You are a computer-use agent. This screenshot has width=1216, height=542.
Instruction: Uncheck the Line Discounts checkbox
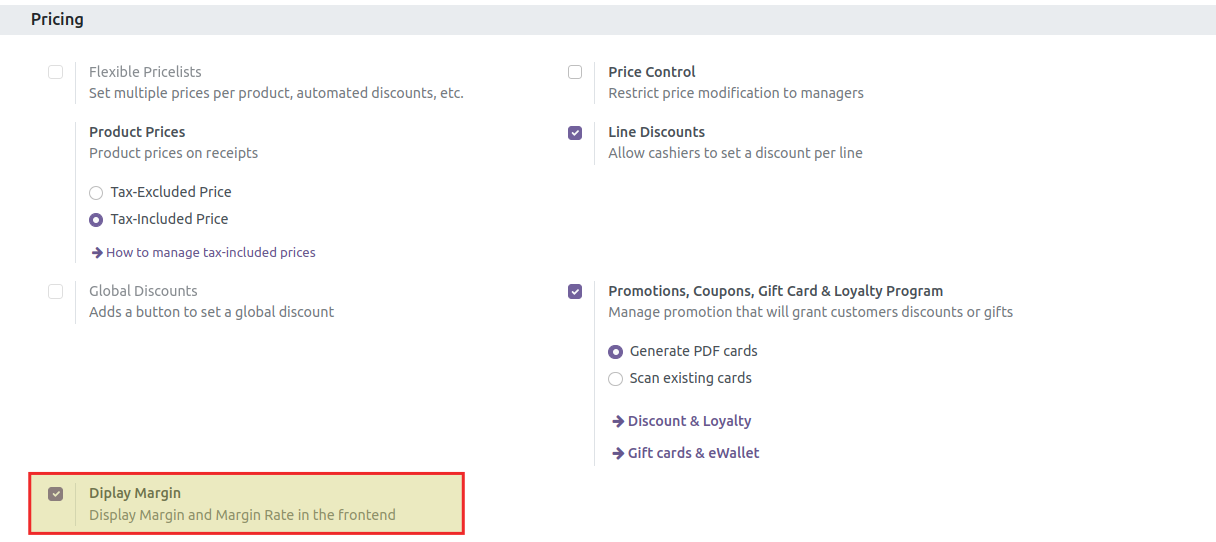[575, 132]
